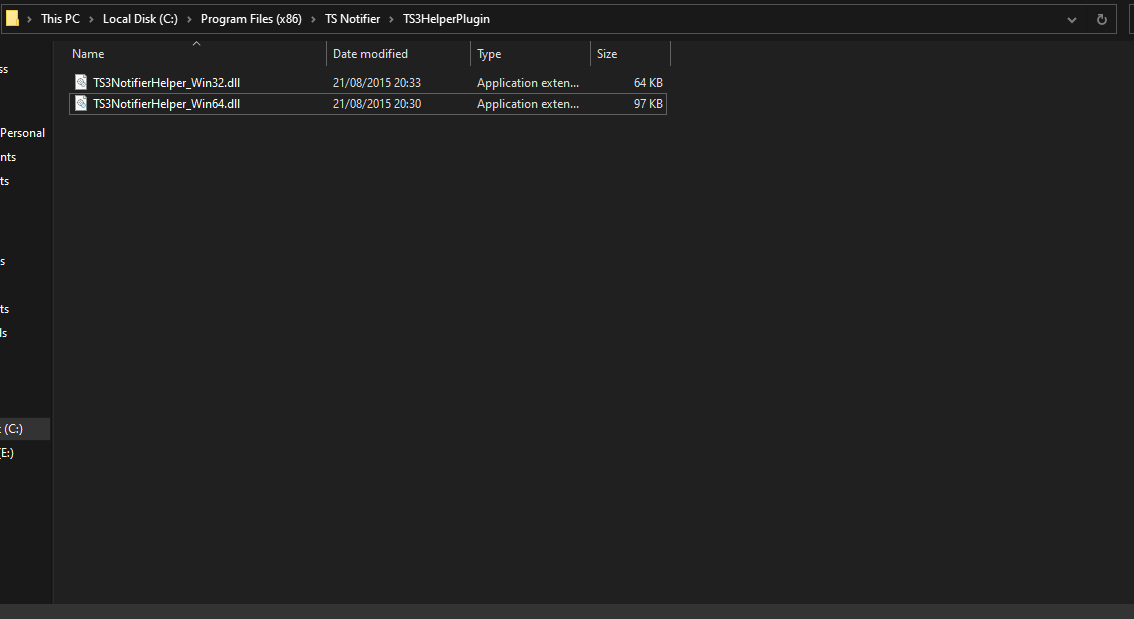Click date 21/08/2015 20:30 cell
The height and width of the screenshot is (619, 1134).
pyautogui.click(x=377, y=104)
